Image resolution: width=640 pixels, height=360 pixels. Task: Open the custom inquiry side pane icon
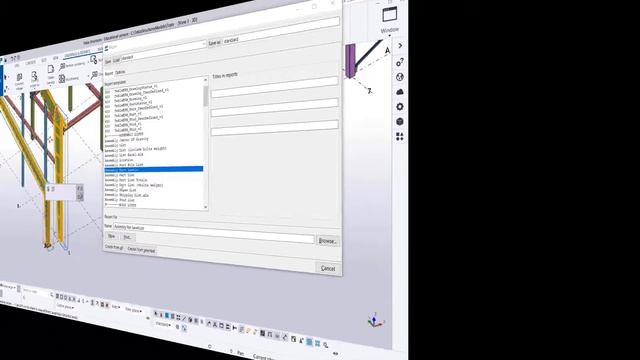coord(400,62)
